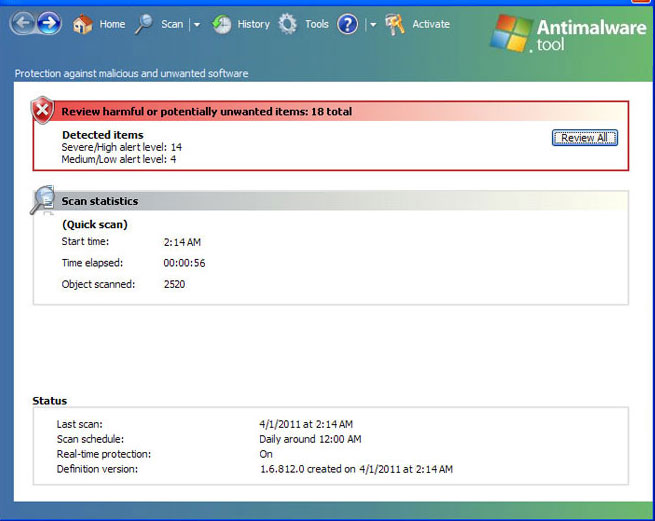
Task: Click Real-time protection value 'On'
Action: [266, 454]
